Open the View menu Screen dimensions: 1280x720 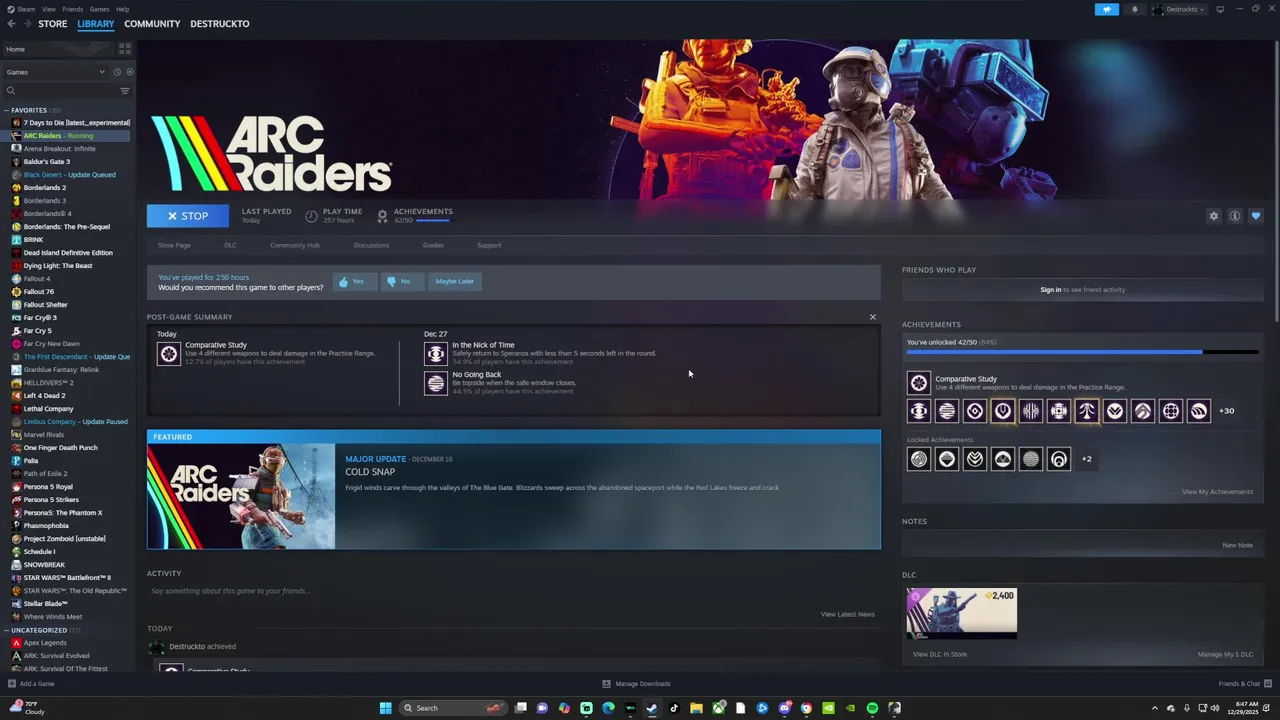(48, 9)
